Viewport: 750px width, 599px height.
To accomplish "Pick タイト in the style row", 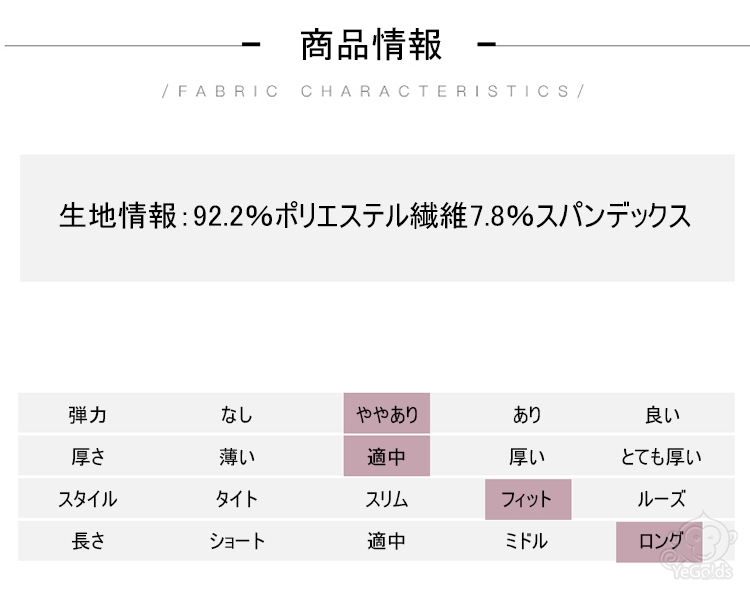I will pyautogui.click(x=237, y=499).
